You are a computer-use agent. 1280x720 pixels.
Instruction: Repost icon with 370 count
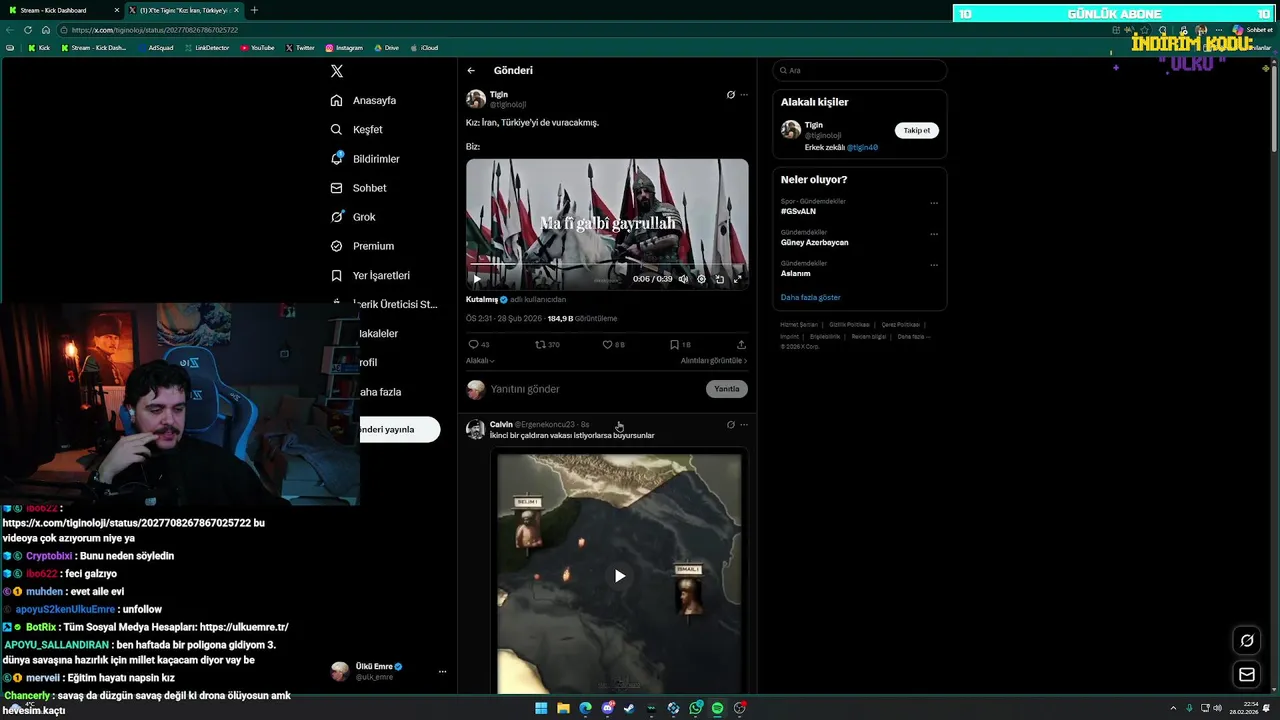[x=540, y=345]
